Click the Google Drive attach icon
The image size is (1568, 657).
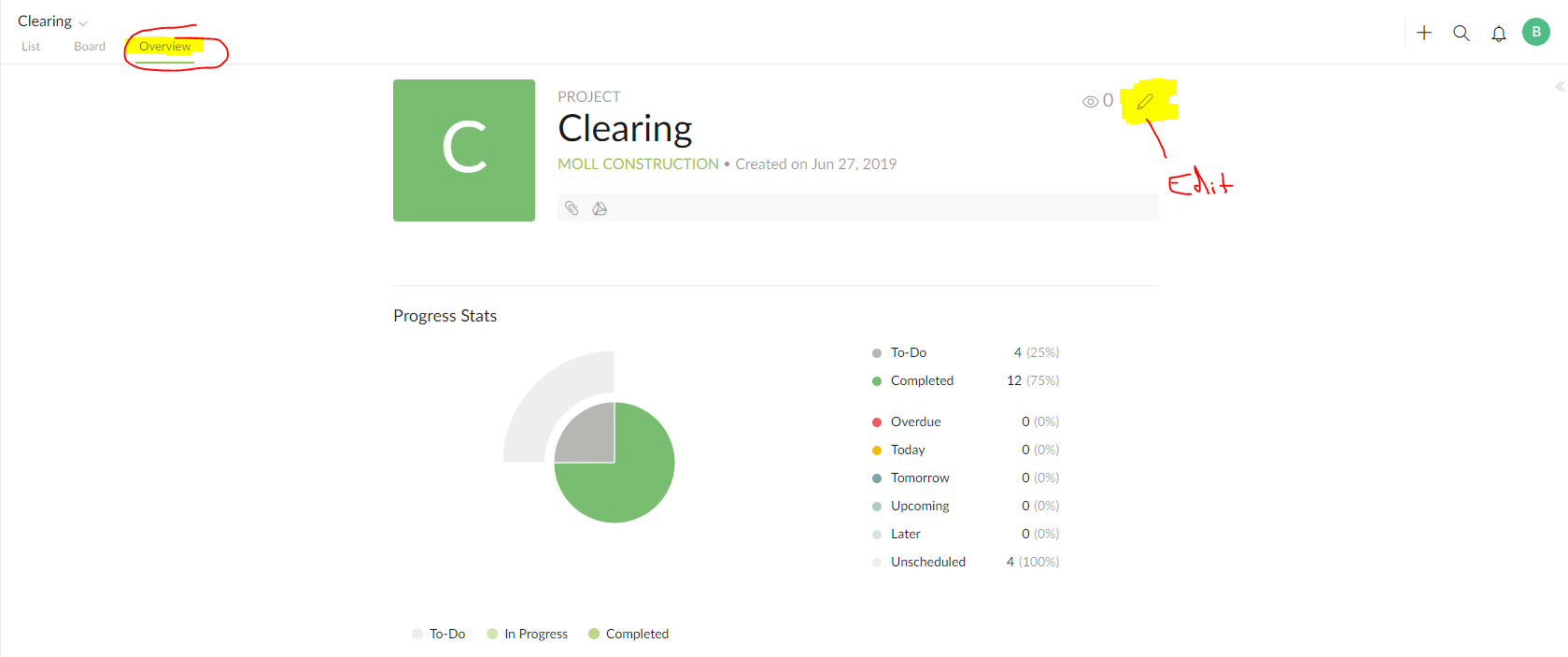pyautogui.click(x=600, y=208)
